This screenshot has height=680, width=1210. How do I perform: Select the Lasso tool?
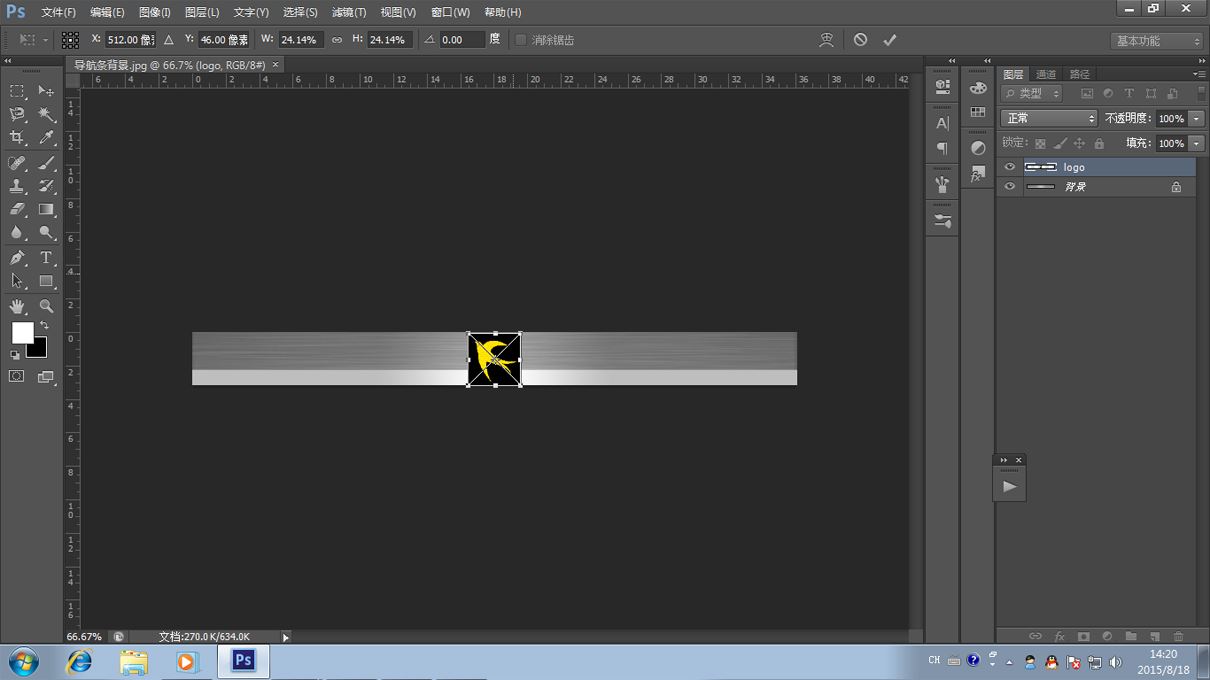coord(17,115)
